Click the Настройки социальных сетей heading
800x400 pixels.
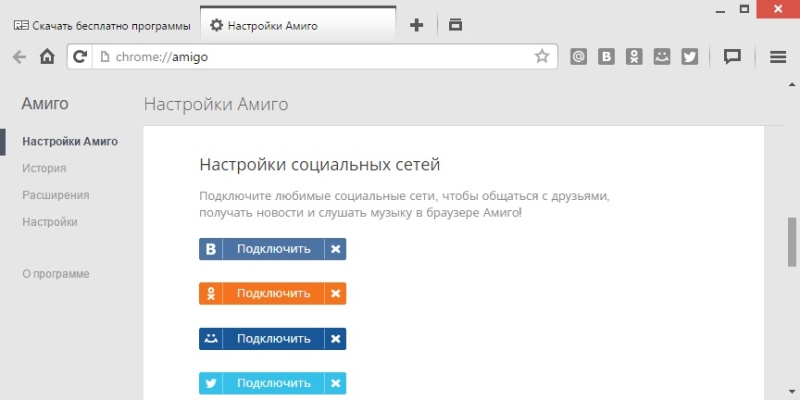pyautogui.click(x=319, y=165)
